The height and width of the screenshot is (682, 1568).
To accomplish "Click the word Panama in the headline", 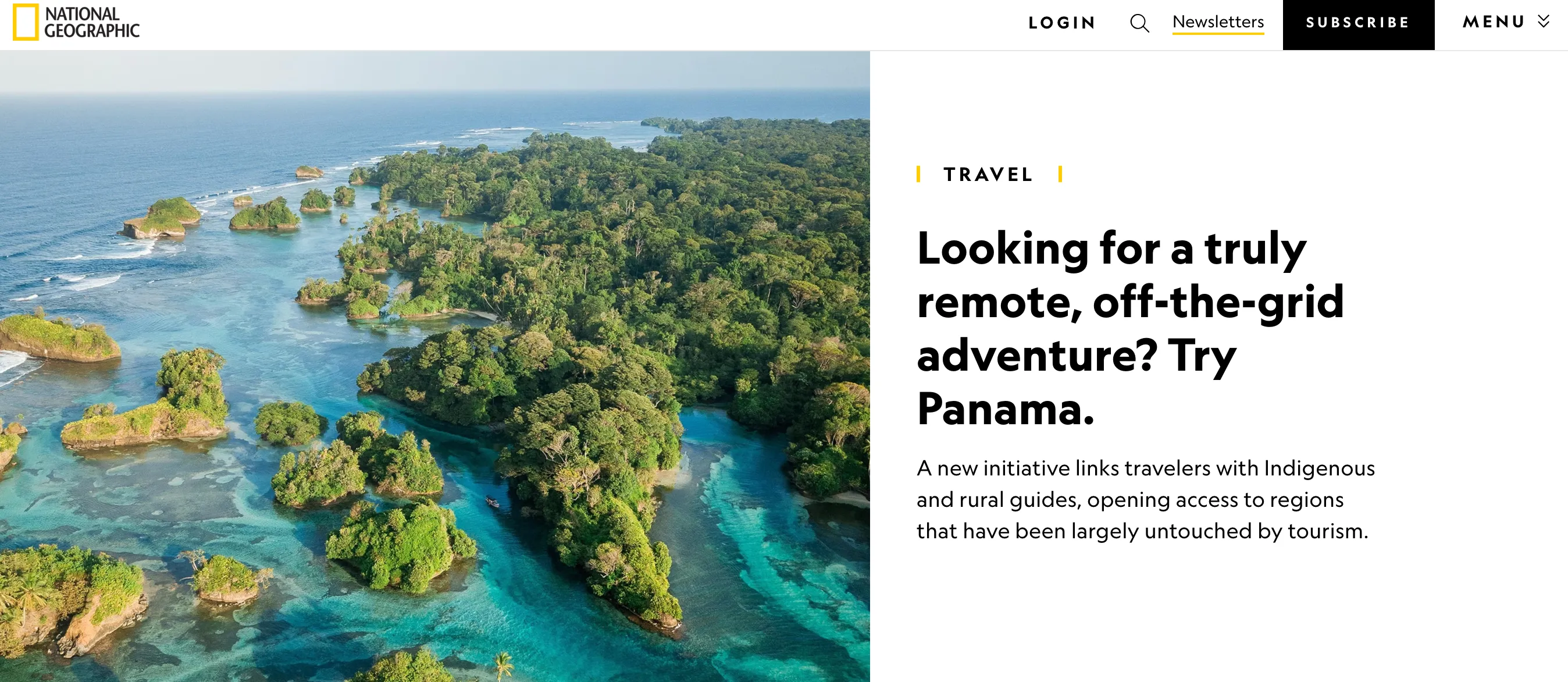I will coord(1005,409).
